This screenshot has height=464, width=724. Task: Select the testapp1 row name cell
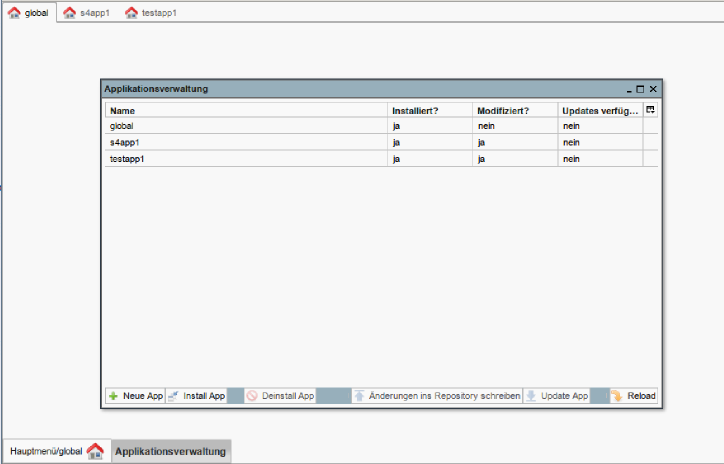click(246, 159)
